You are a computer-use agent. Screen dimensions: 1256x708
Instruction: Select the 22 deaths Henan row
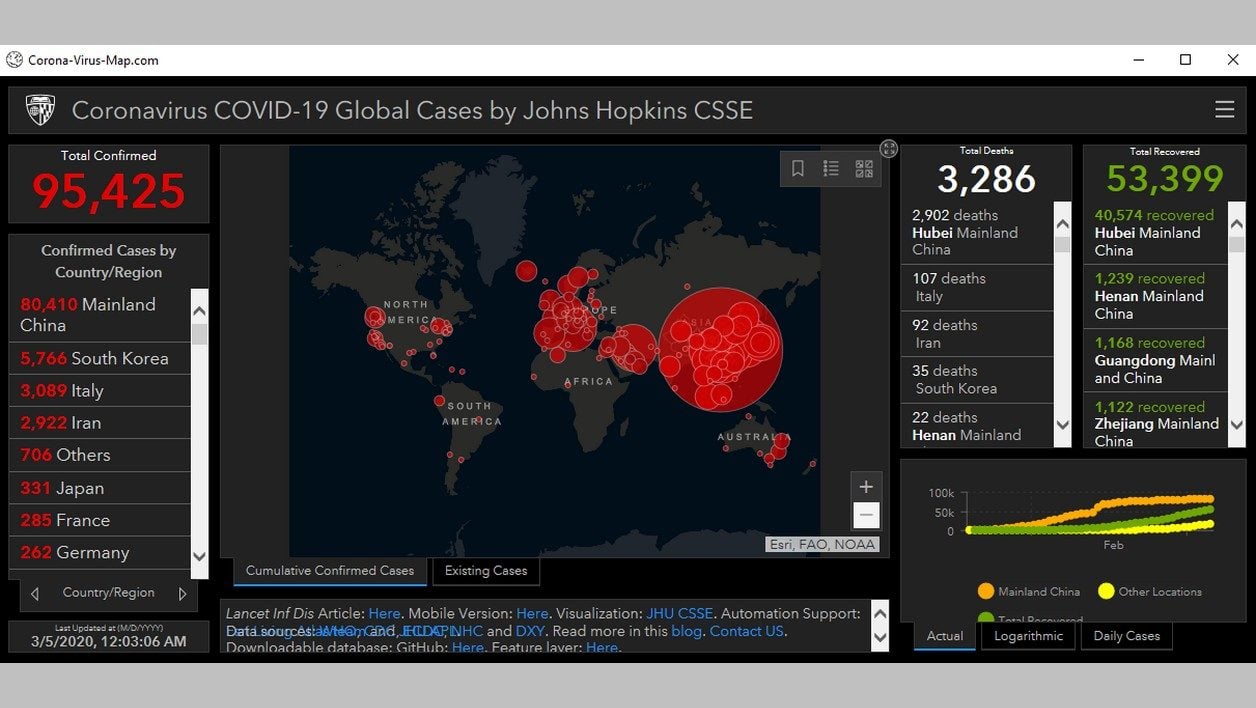pos(978,425)
